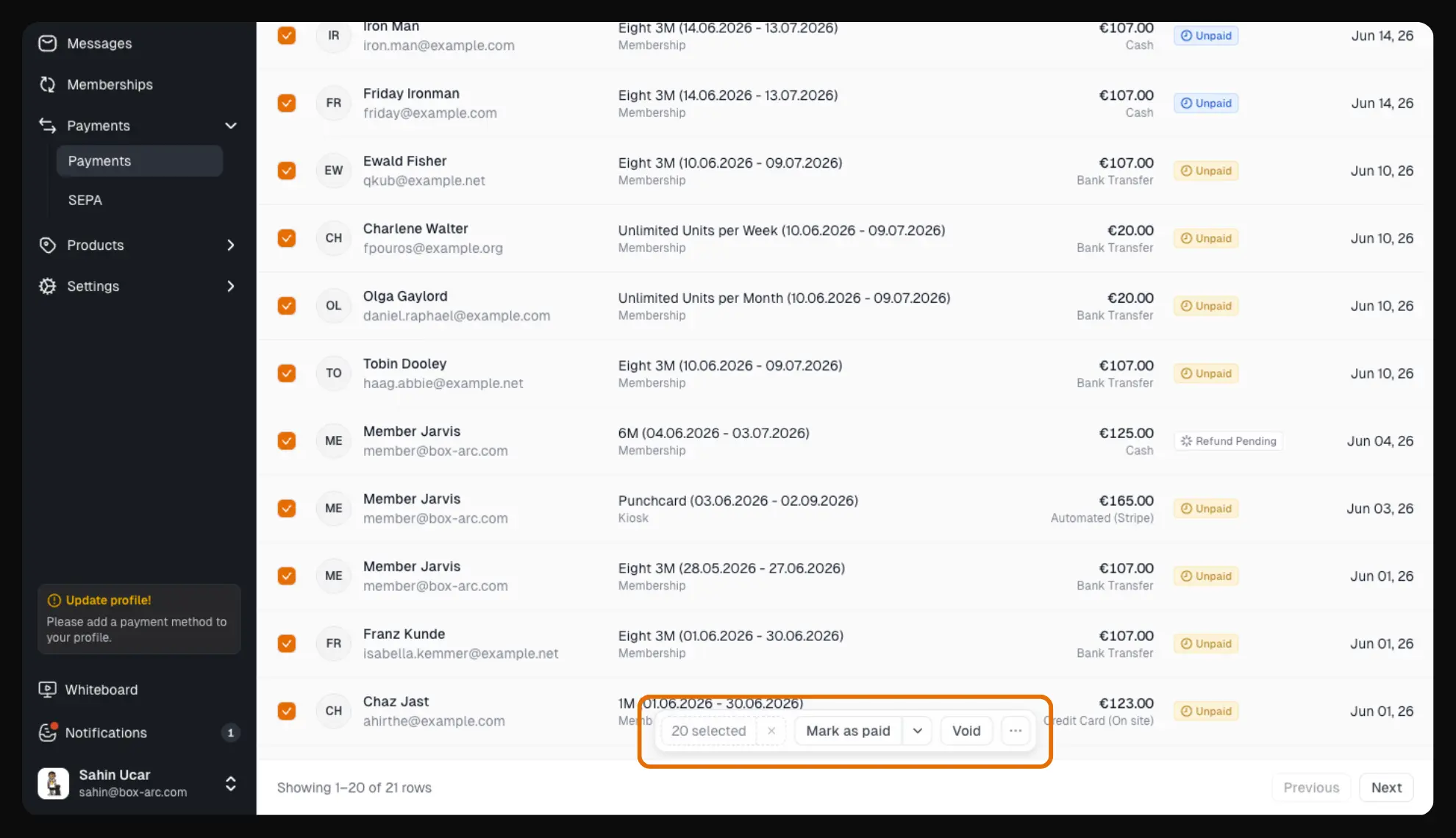Click Unpaid badge for Chaz Jast
The image size is (1456, 838).
click(1206, 712)
